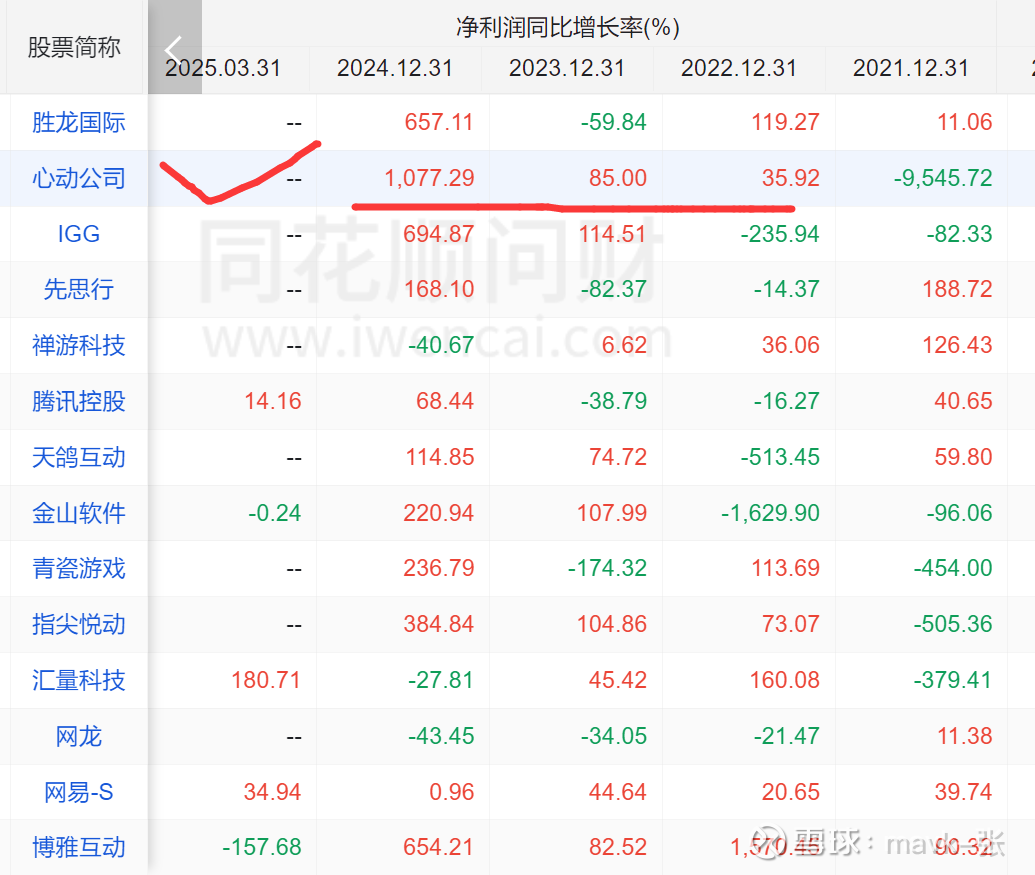Viewport: 1035px width, 875px height.
Task: Click value 180.71 in 汇量科技 row
Action: tap(266, 680)
